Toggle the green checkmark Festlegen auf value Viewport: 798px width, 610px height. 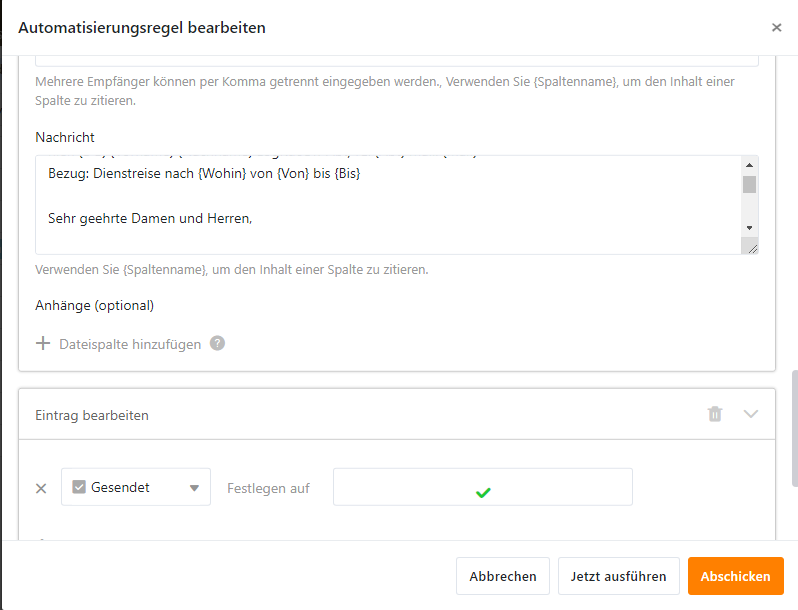pyautogui.click(x=483, y=492)
